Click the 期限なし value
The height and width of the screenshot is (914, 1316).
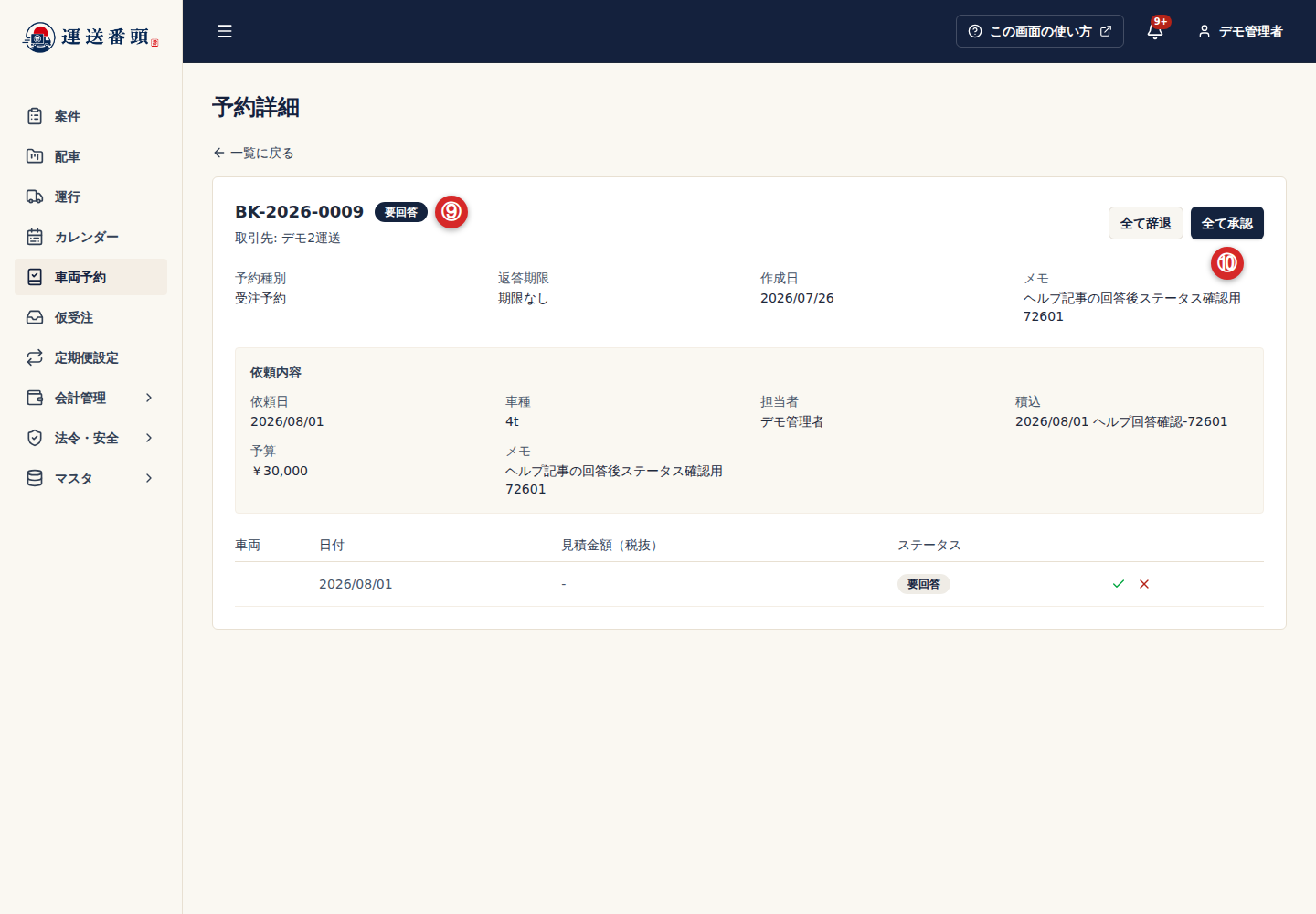point(523,298)
